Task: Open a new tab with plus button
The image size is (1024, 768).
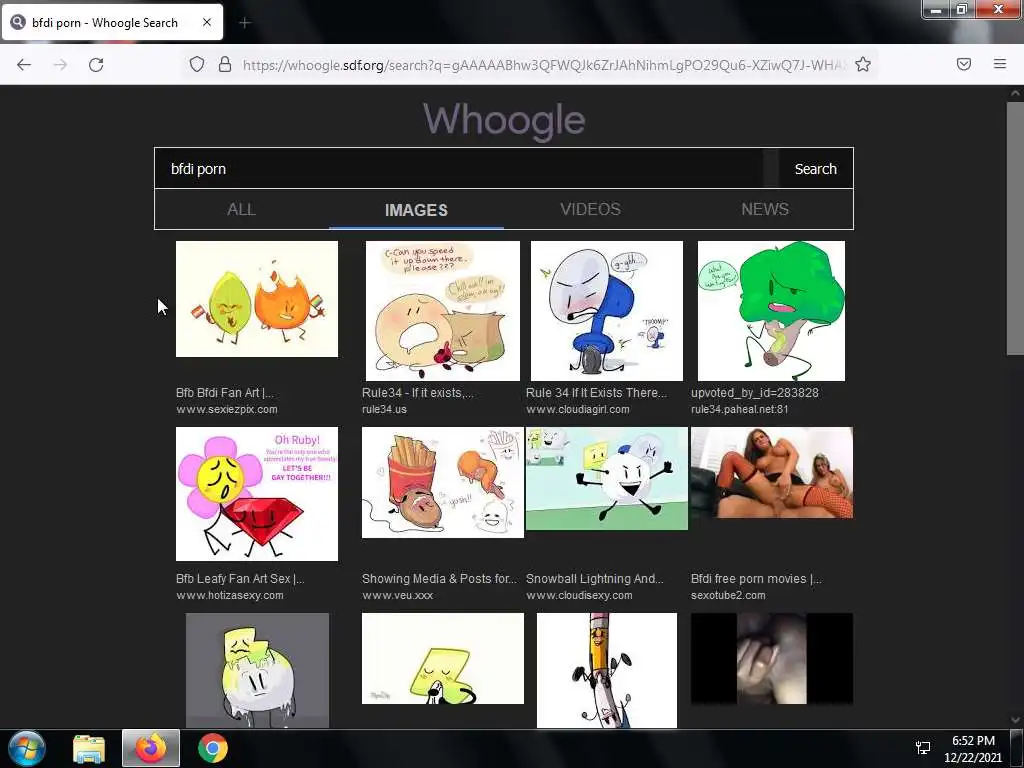Action: click(x=245, y=23)
